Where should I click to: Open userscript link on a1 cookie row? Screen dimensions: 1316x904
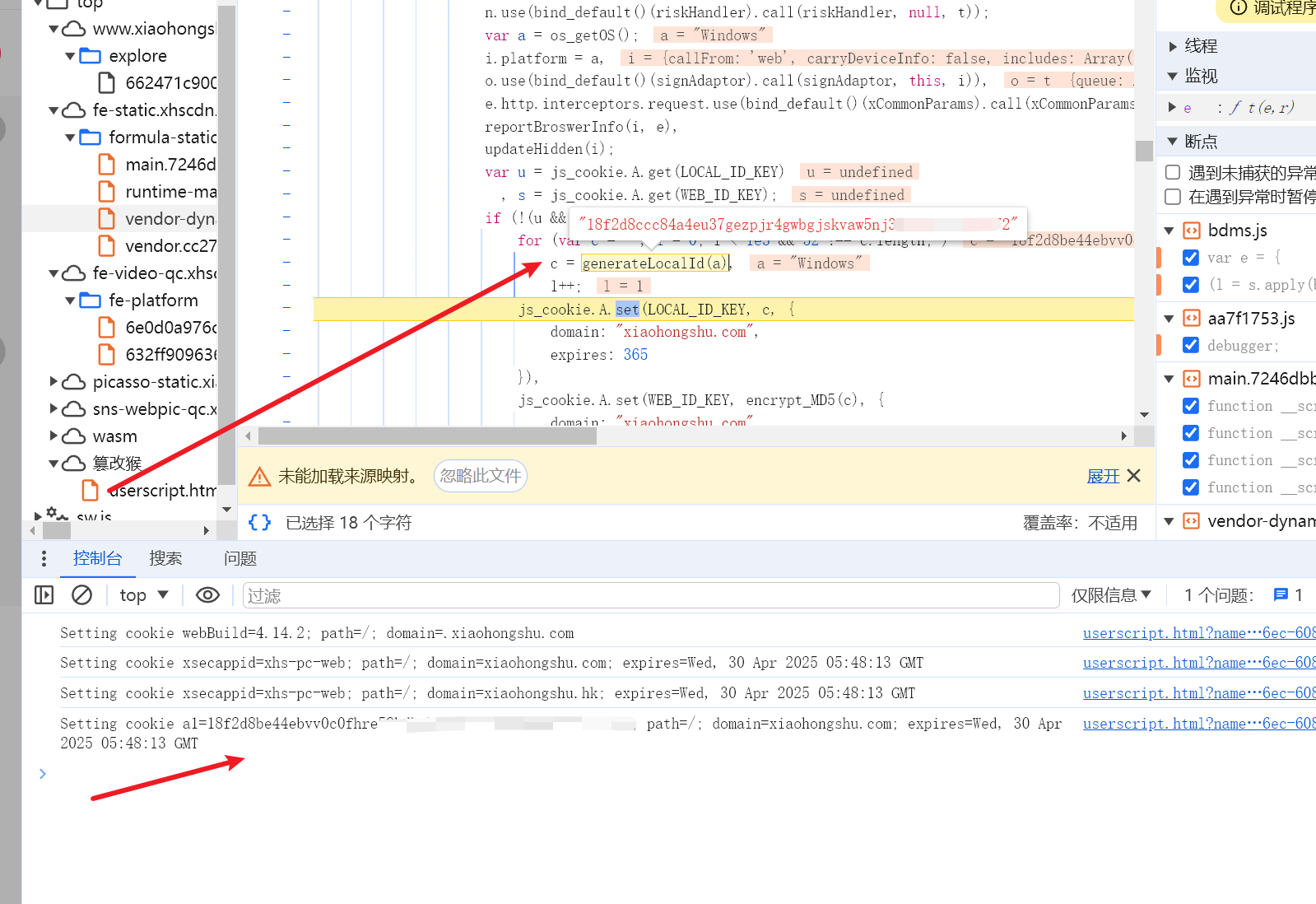(1199, 724)
